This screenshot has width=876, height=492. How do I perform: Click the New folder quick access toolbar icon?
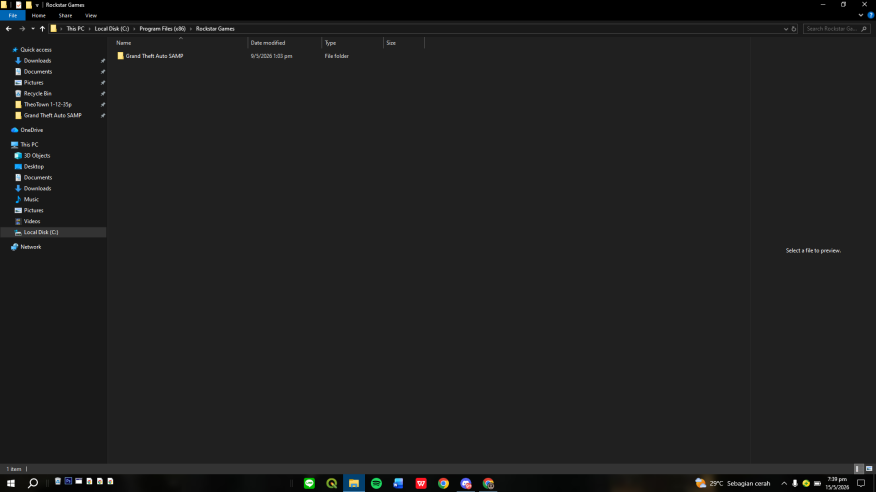(28, 4)
